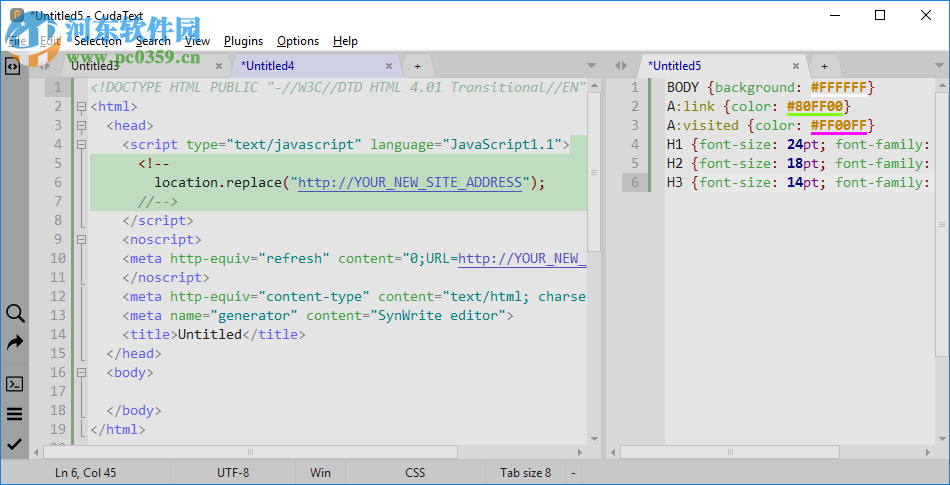Image resolution: width=950 pixels, height=485 pixels.
Task: Open the Code tree sidebar panel icon
Action: tap(13, 66)
